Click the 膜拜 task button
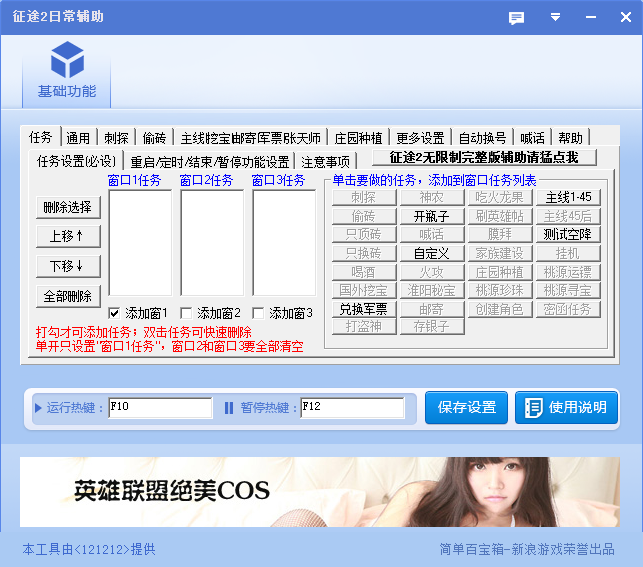This screenshot has width=643, height=567. pos(500,235)
